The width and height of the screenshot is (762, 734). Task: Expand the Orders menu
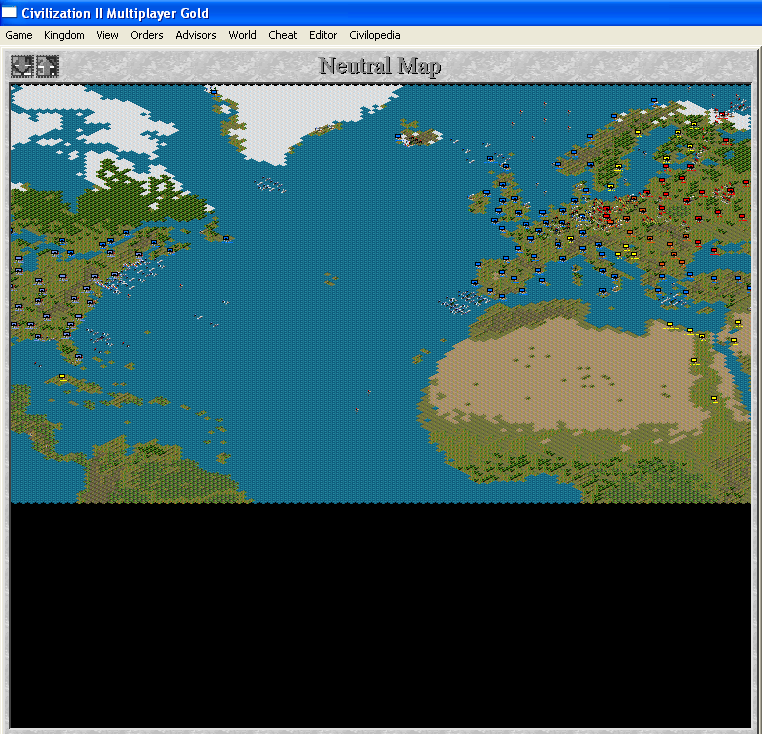pos(147,35)
